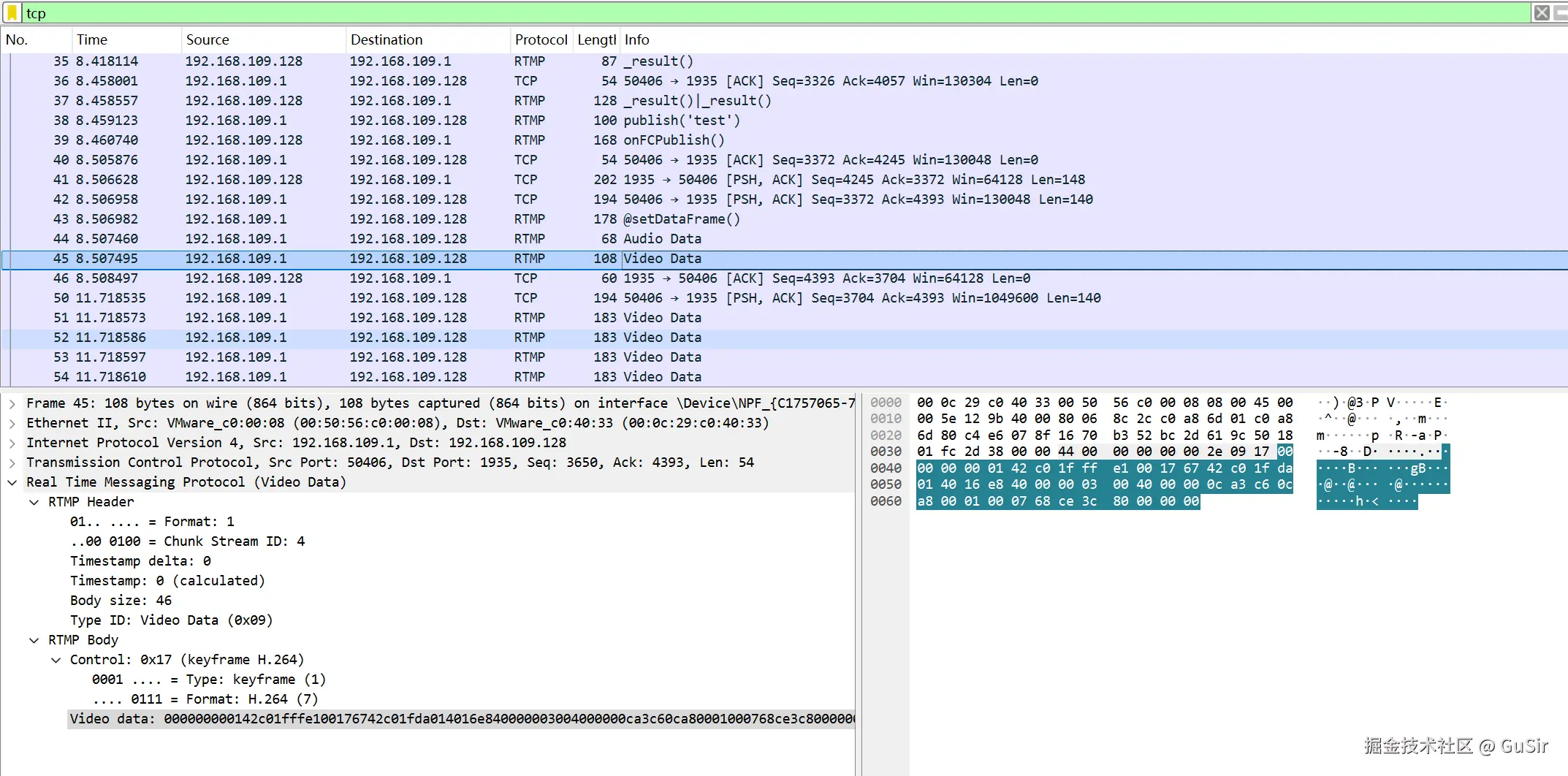Select packet 35 with _result() info

tap(784, 61)
